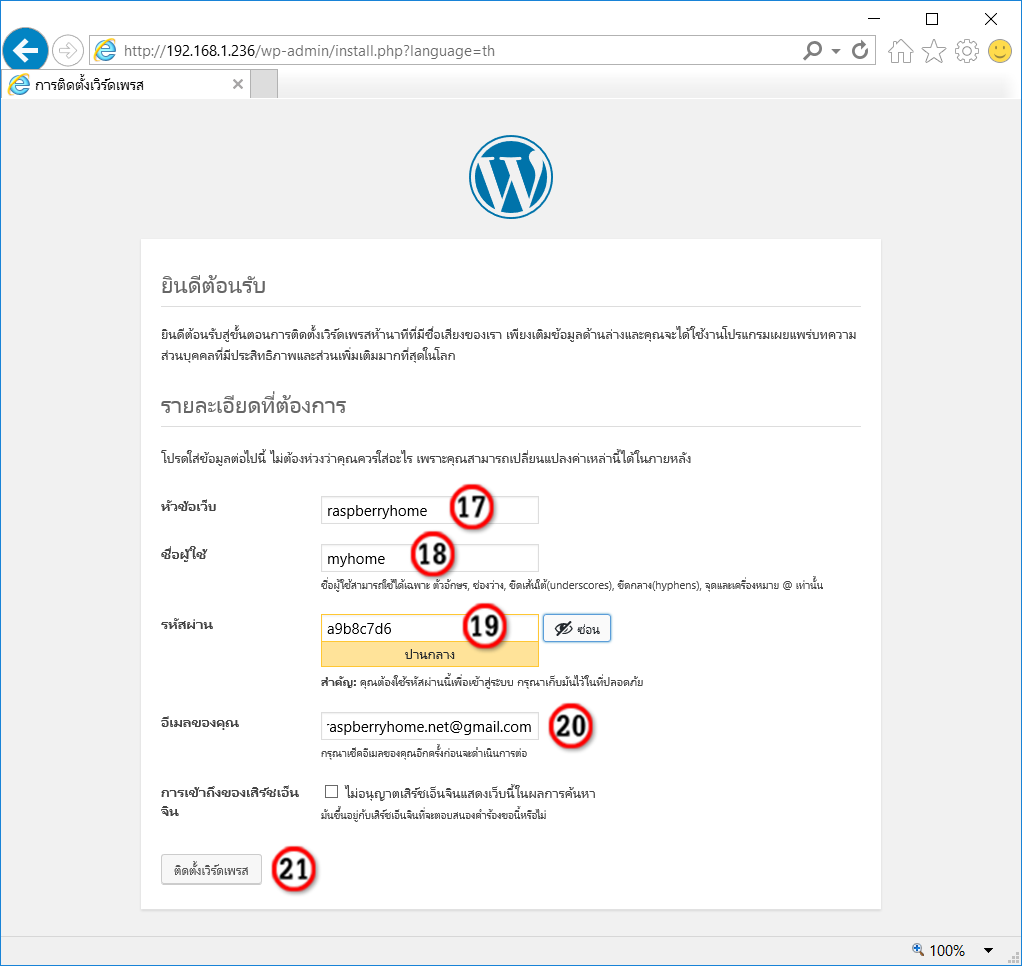Click the ยินดีต้อนรับ heading

click(213, 285)
